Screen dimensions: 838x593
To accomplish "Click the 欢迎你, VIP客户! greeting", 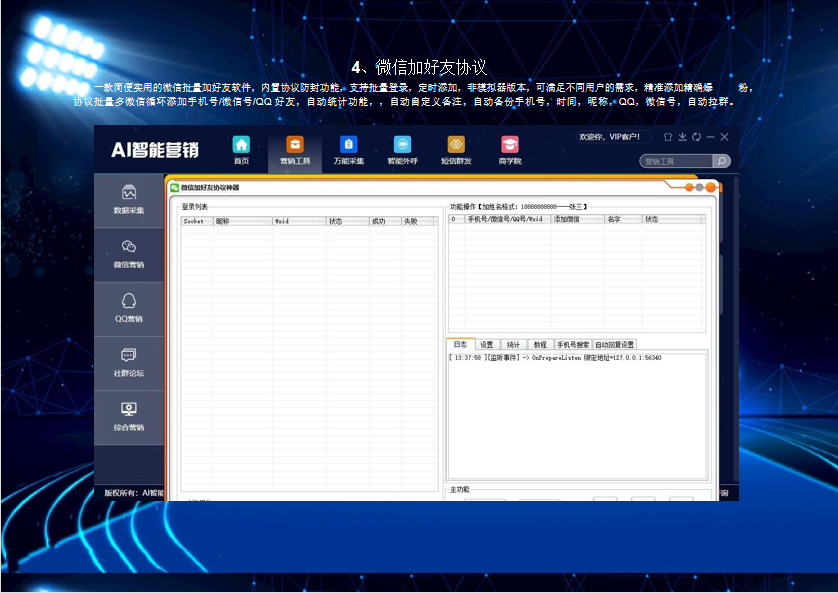I will (610, 137).
